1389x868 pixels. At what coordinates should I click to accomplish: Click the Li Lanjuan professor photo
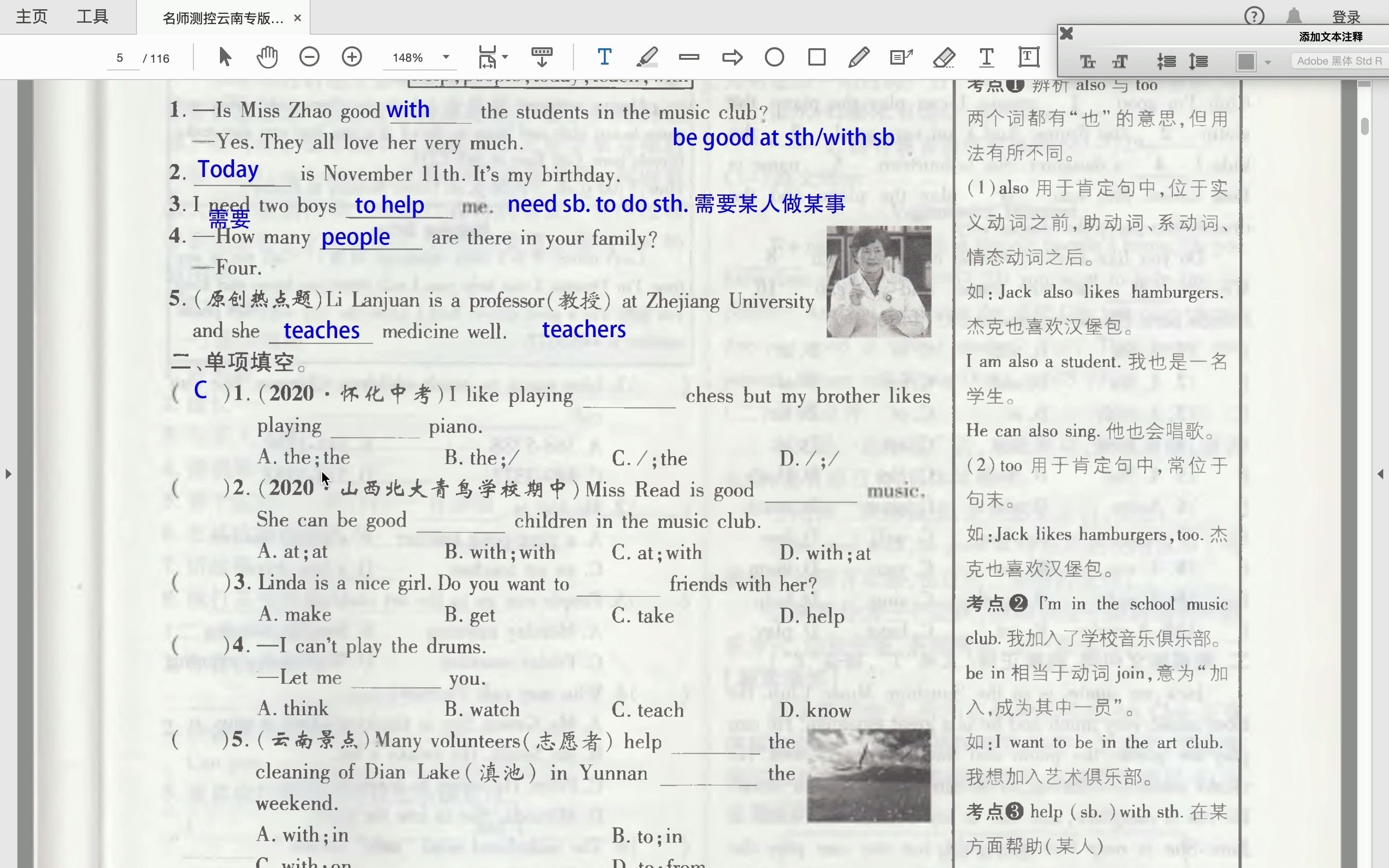[x=879, y=281]
